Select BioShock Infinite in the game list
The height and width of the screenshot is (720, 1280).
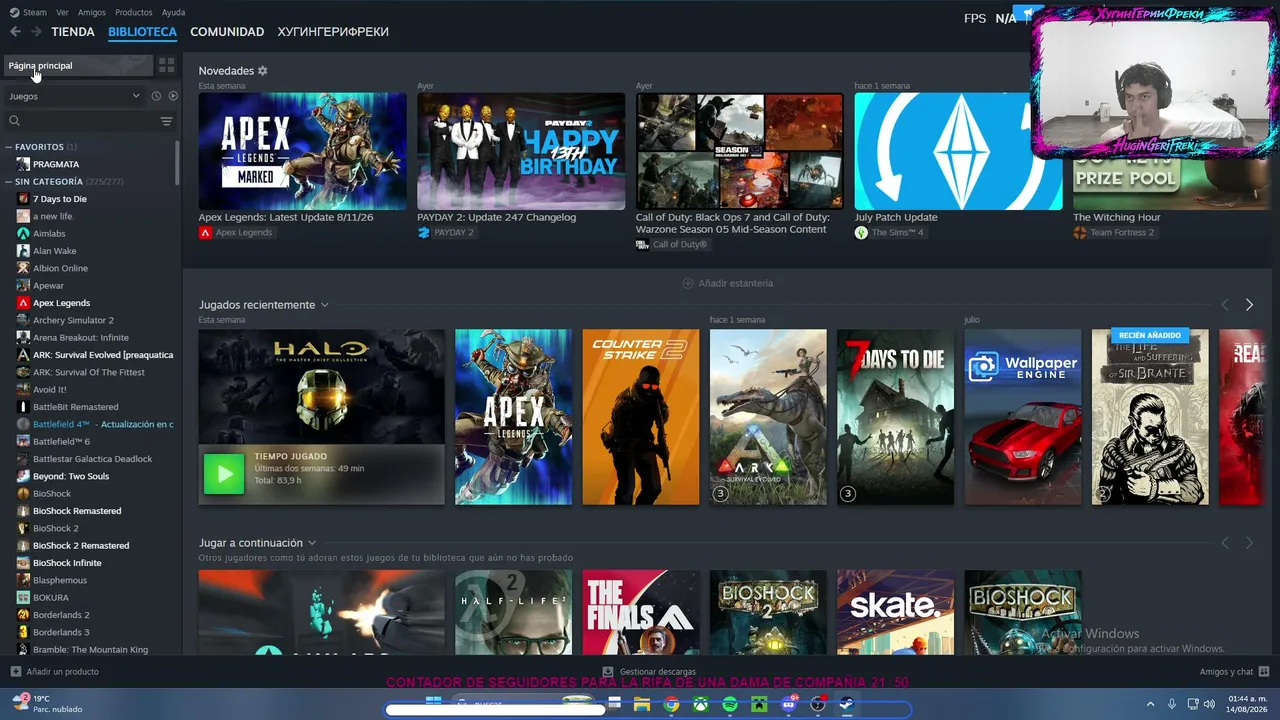pyautogui.click(x=67, y=563)
